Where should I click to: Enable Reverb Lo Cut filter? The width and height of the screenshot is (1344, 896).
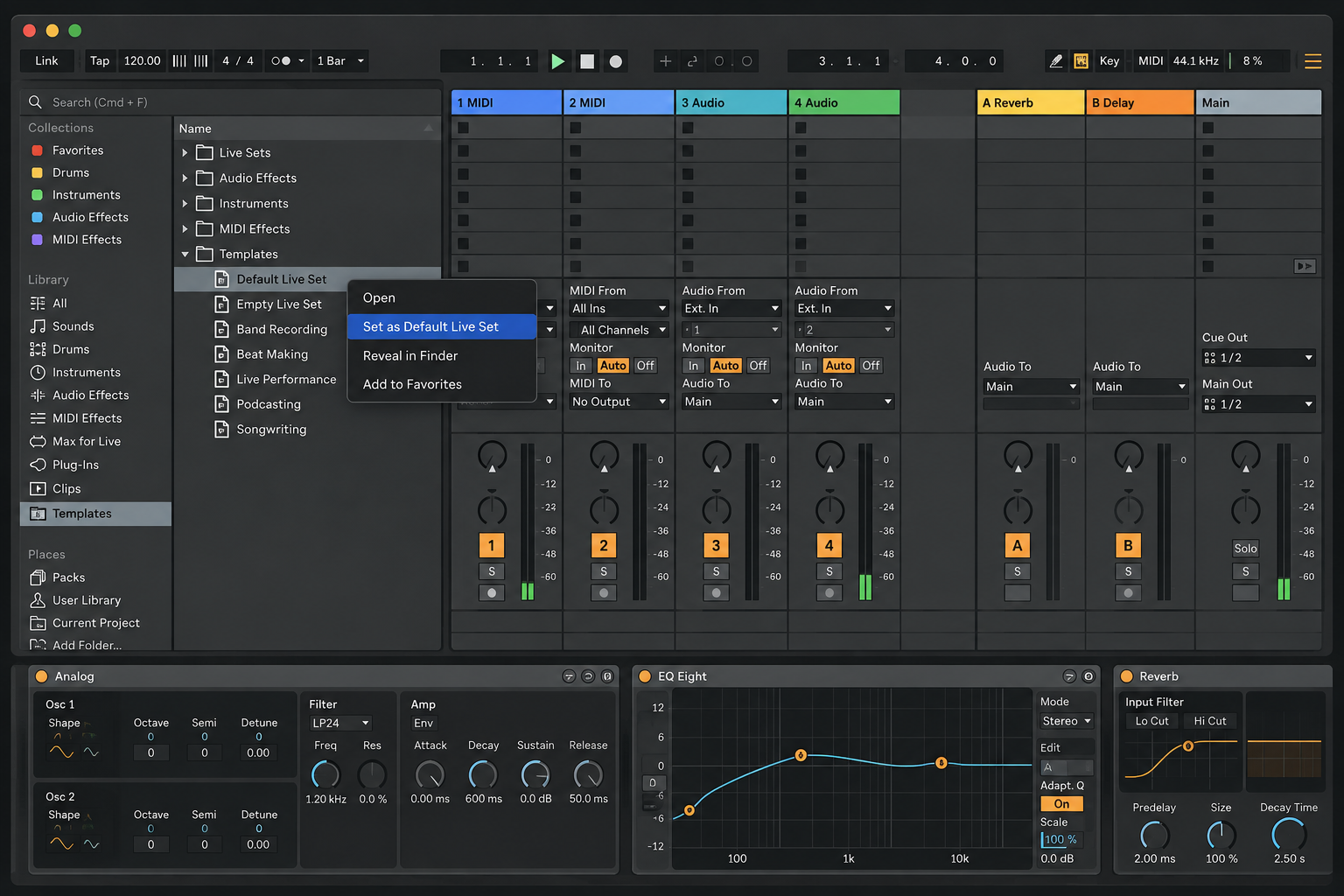[x=1151, y=721]
